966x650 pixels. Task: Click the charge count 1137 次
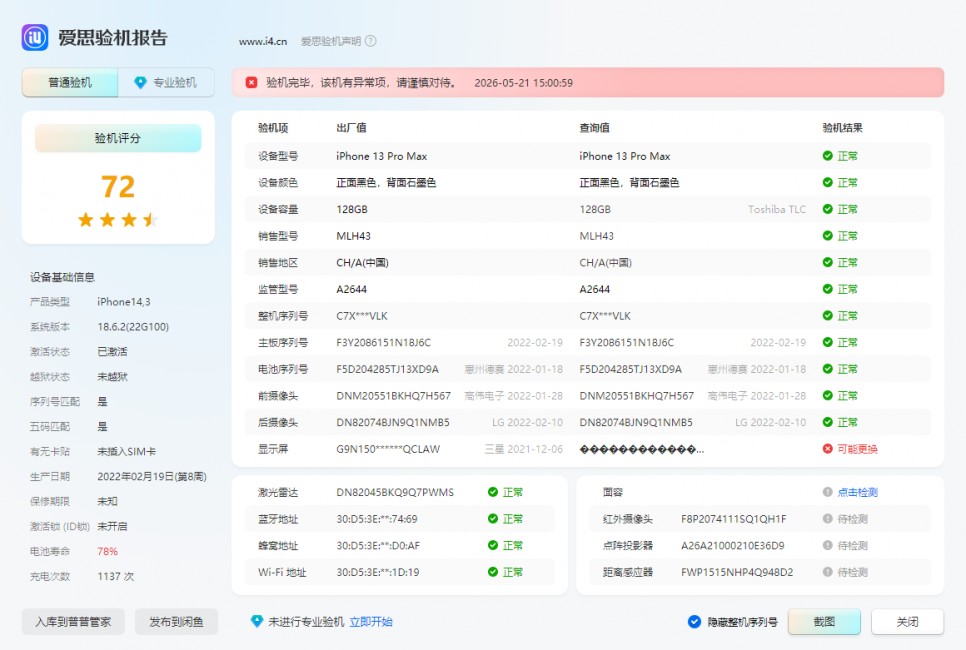(x=116, y=577)
